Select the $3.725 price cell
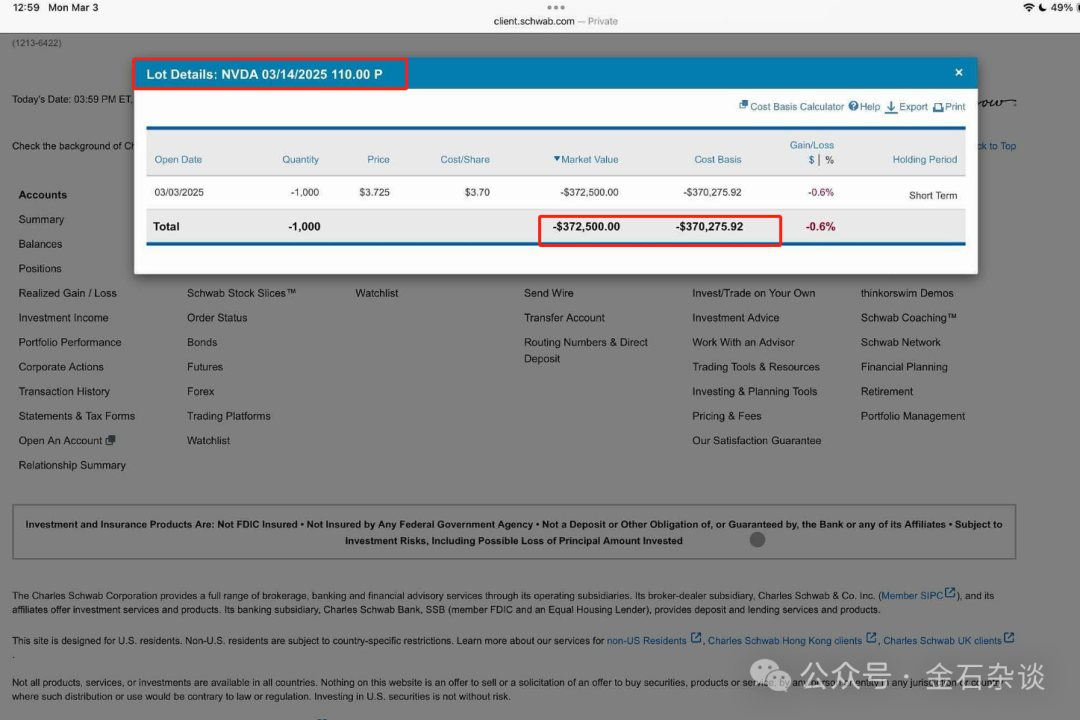This screenshot has width=1080, height=720. click(374, 192)
